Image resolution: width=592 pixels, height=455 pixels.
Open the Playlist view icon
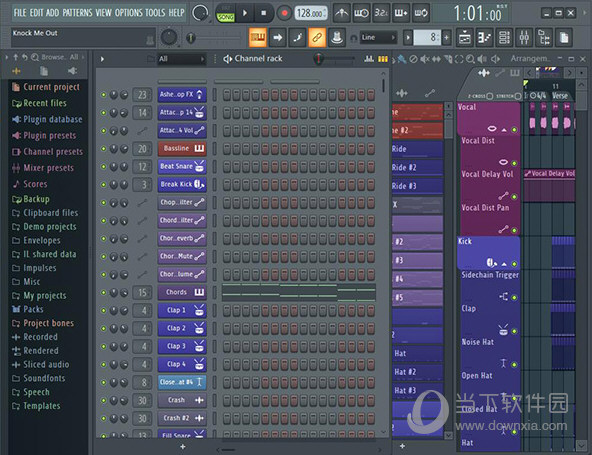[x=465, y=37]
